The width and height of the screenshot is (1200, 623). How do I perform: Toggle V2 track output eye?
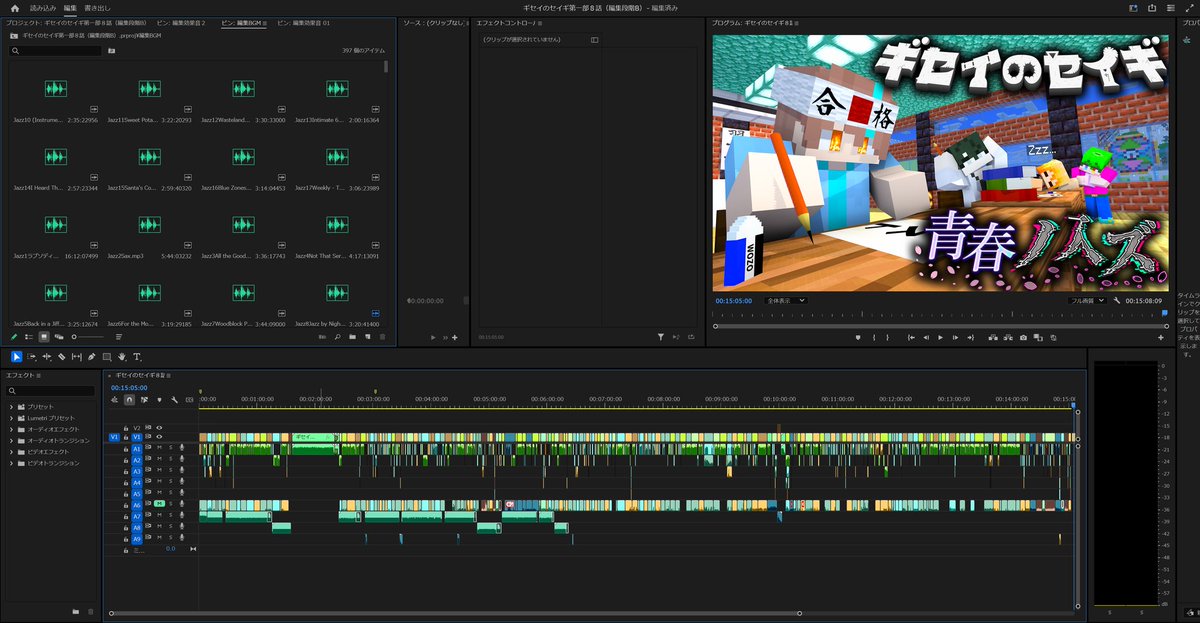click(159, 428)
